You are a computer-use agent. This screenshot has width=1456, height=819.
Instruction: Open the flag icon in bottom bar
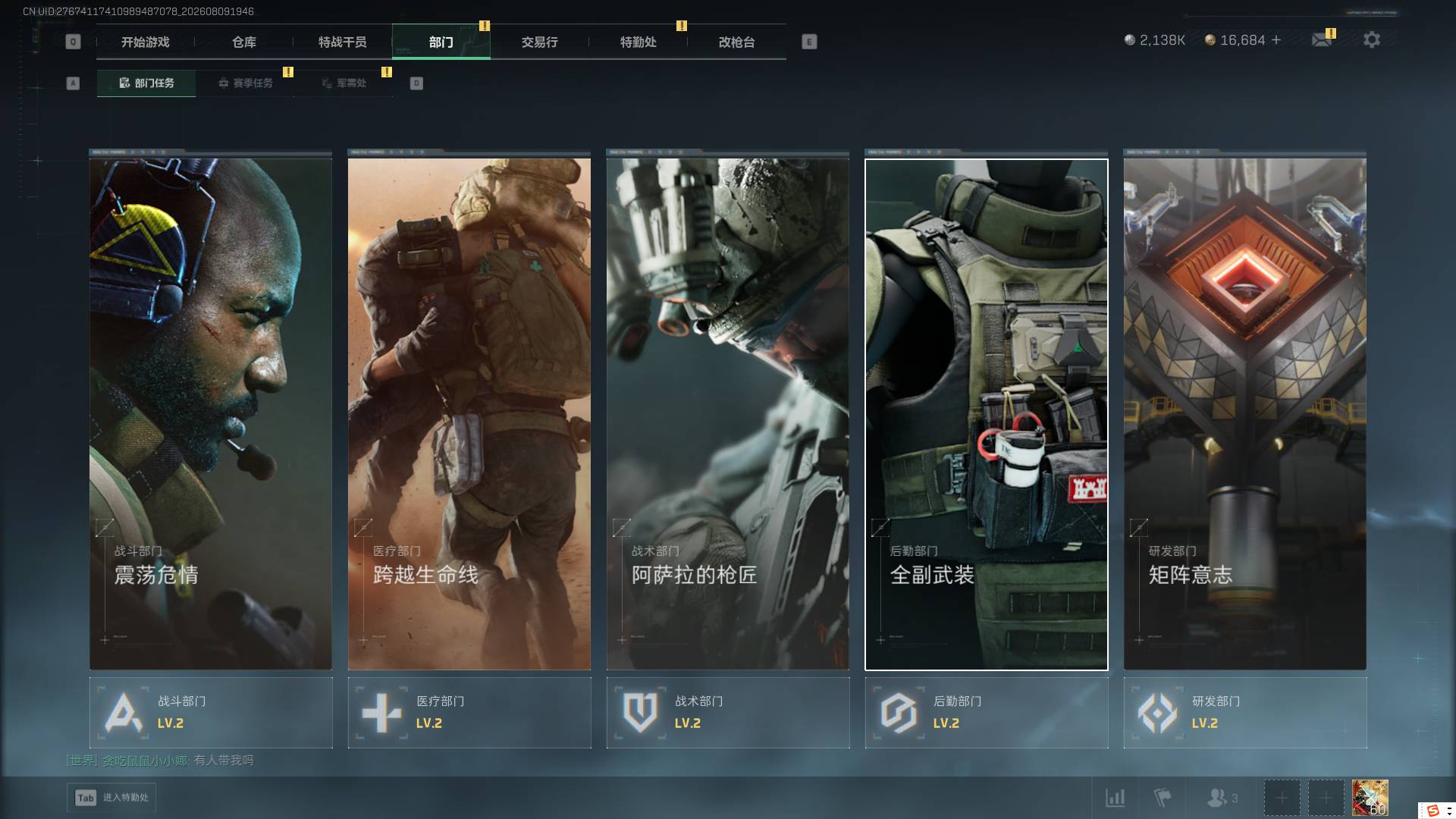(1162, 798)
